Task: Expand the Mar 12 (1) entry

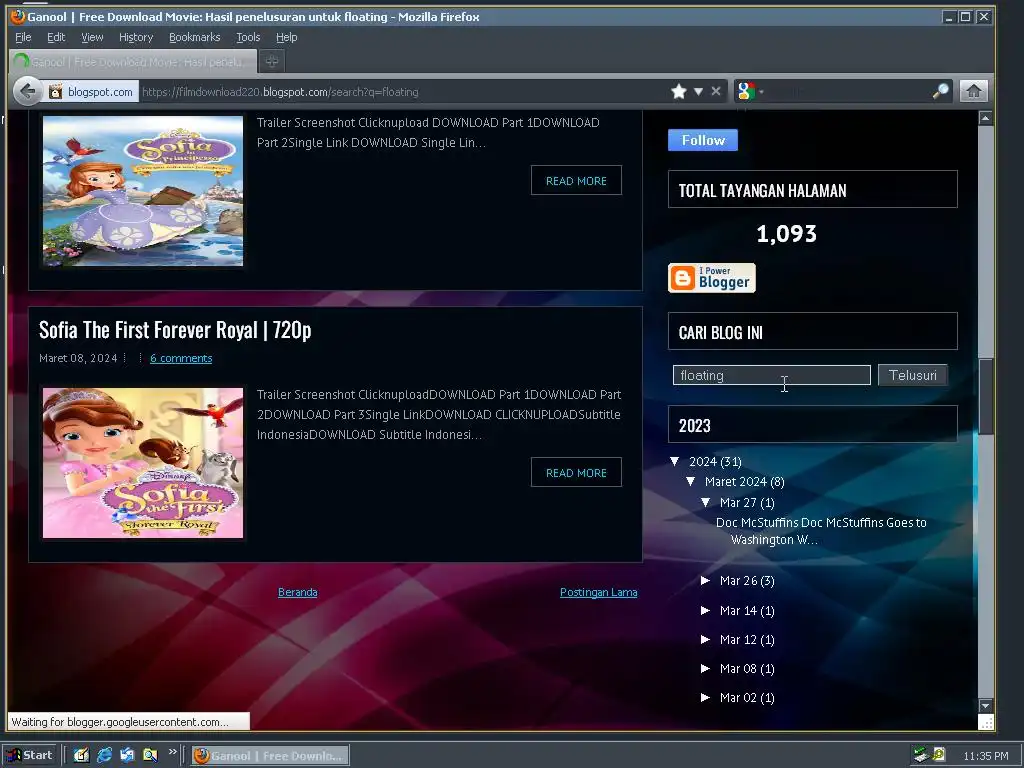Action: tap(705, 639)
